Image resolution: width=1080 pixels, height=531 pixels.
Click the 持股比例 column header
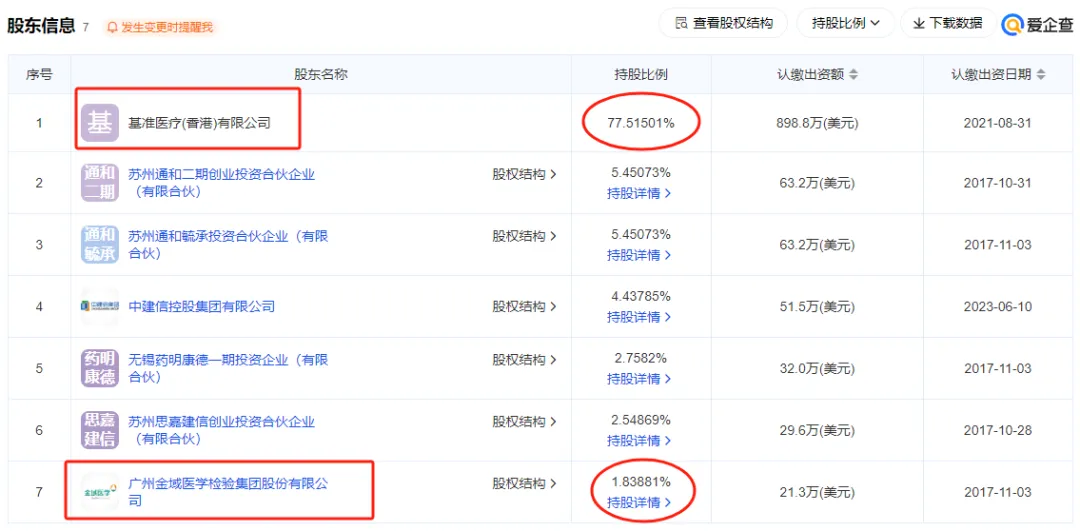click(641, 74)
